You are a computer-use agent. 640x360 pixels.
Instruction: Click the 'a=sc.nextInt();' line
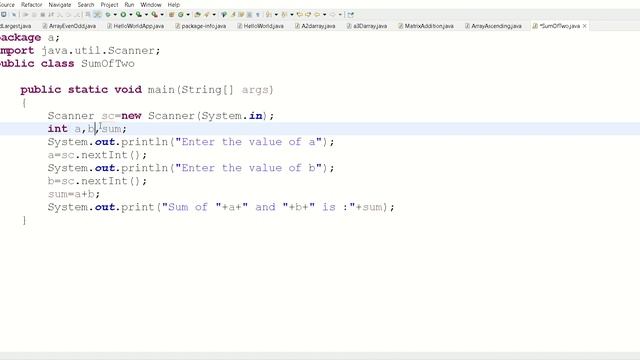coord(97,155)
